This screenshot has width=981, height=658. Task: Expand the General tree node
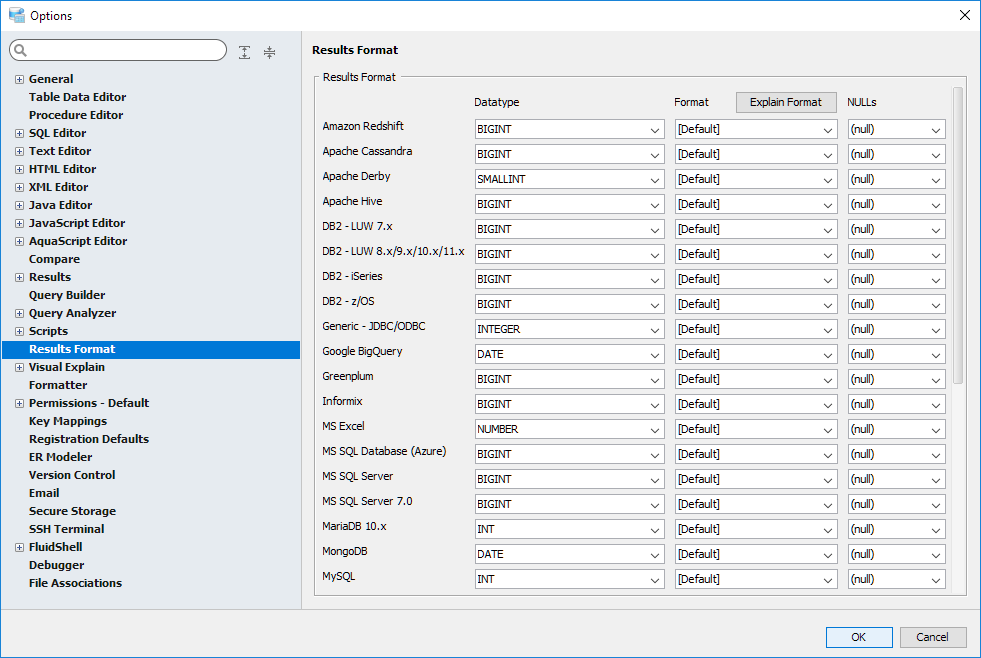(x=19, y=79)
